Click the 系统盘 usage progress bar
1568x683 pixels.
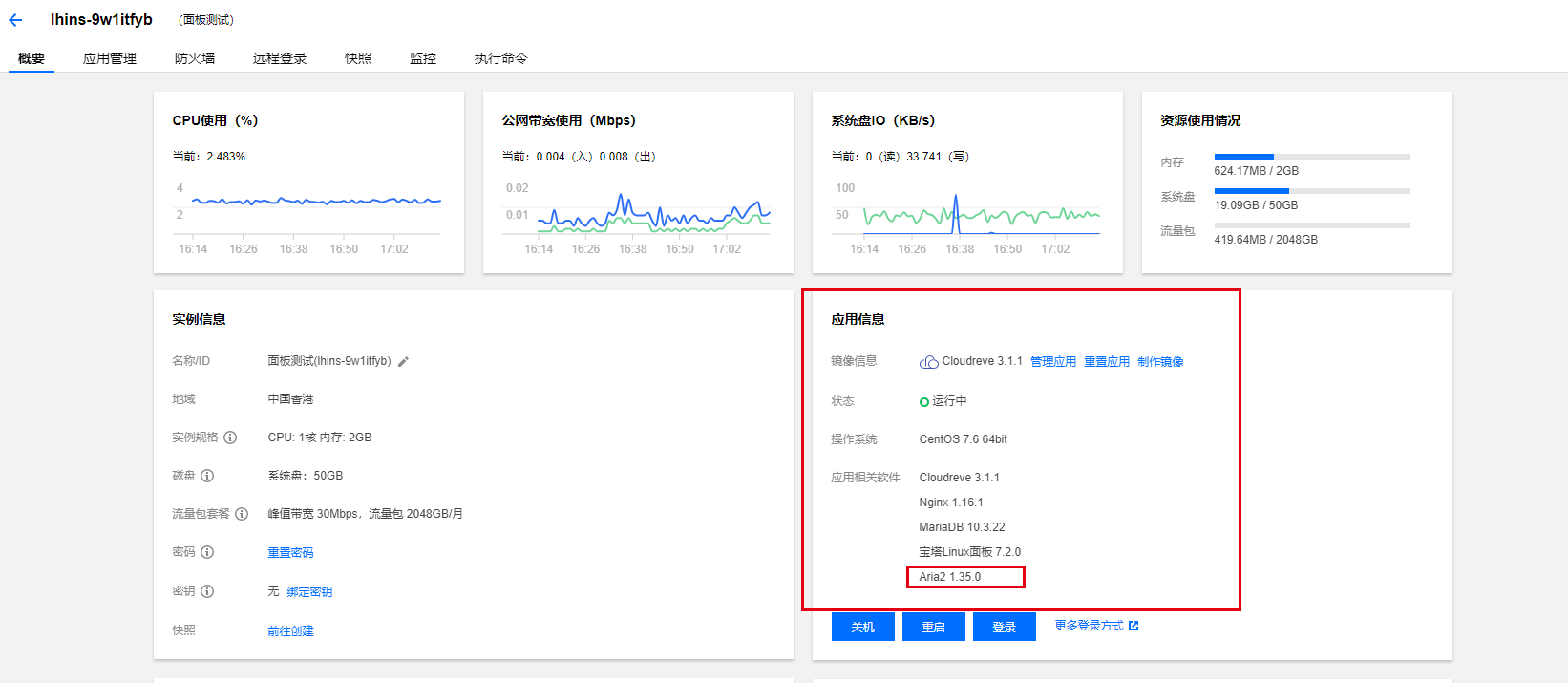(1312, 191)
